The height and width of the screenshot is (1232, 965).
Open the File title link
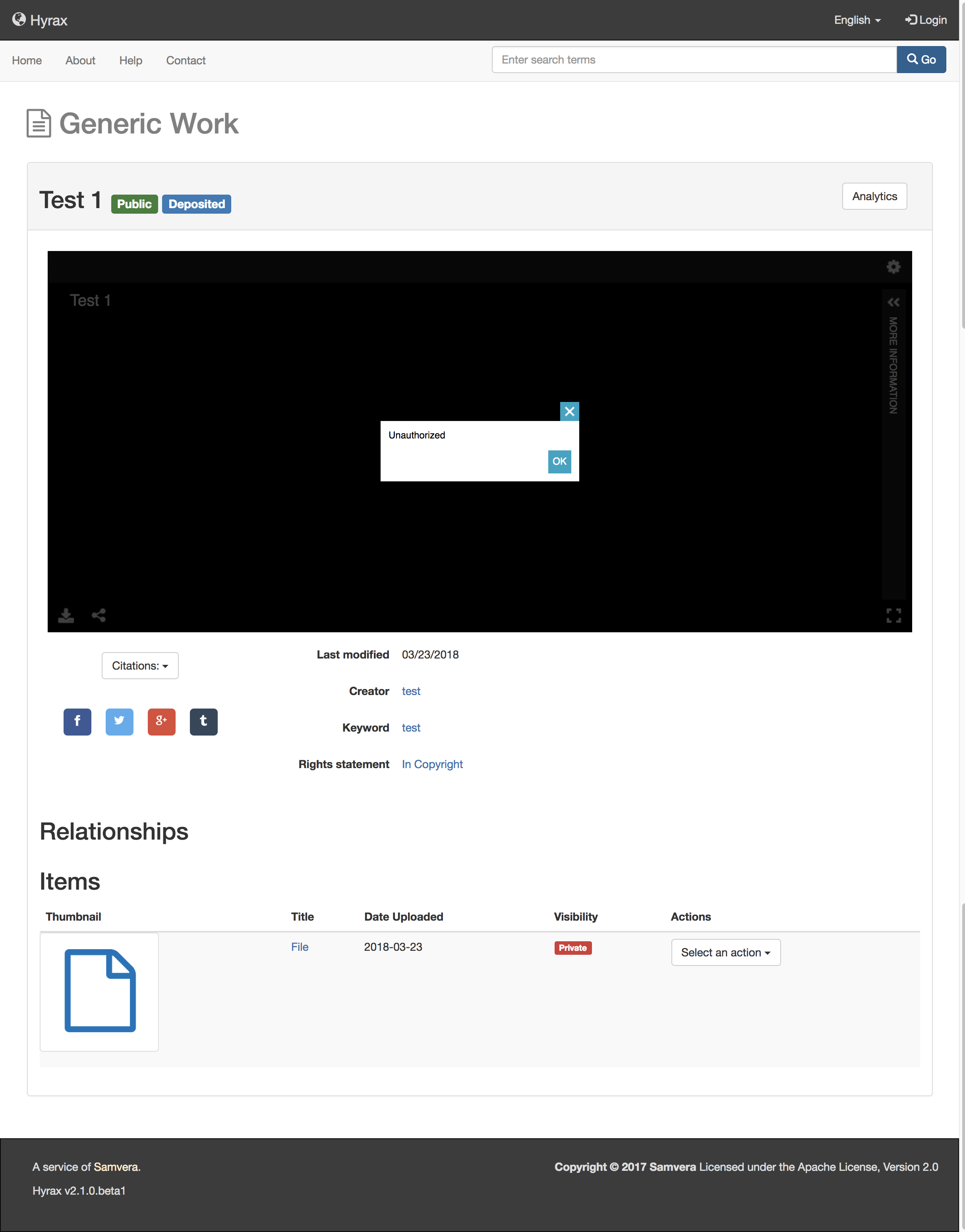(x=300, y=947)
